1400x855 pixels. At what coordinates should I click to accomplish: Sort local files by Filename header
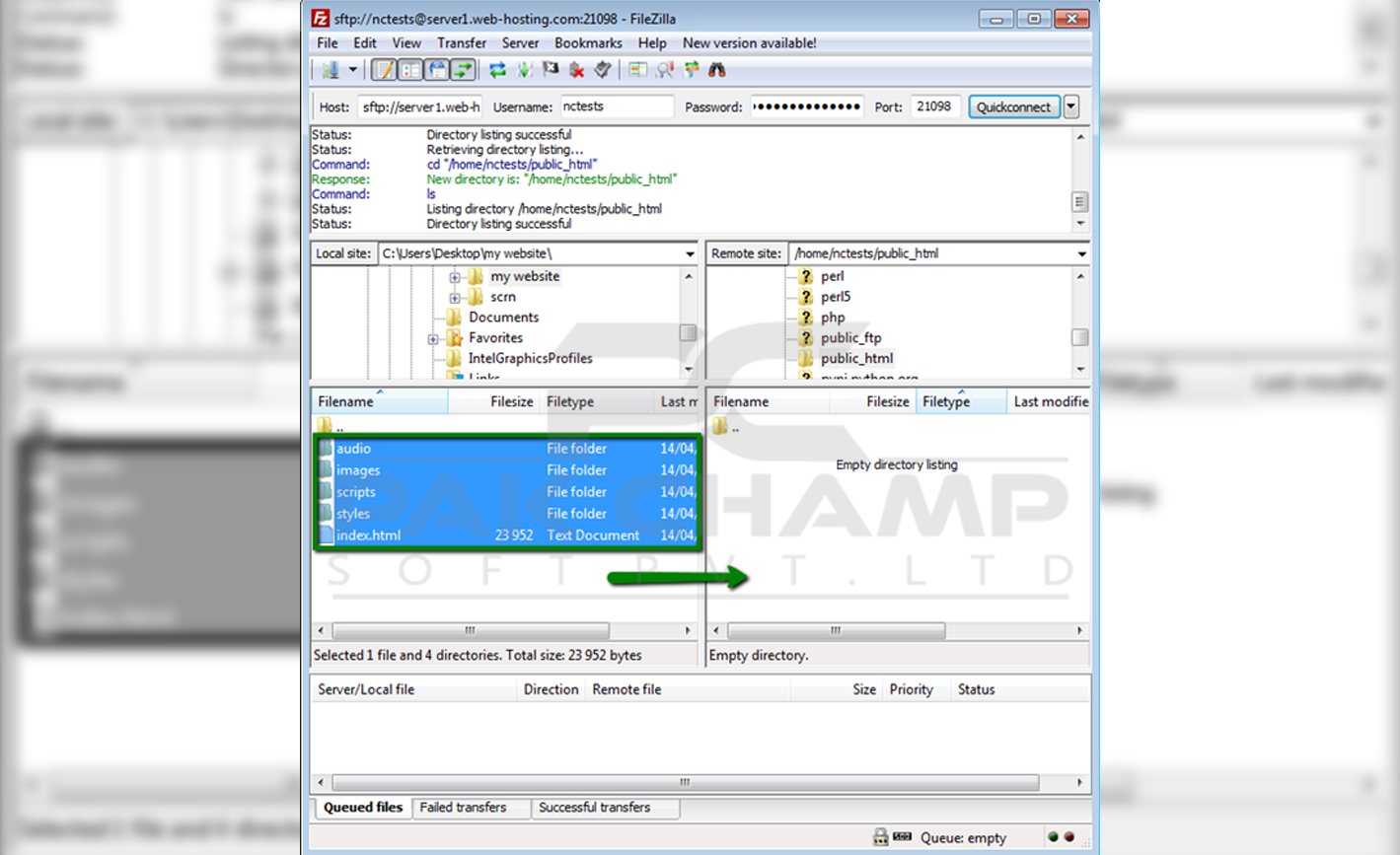tap(380, 401)
